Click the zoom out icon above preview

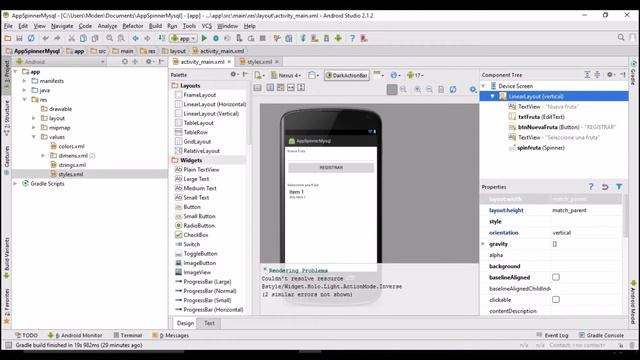(429, 89)
